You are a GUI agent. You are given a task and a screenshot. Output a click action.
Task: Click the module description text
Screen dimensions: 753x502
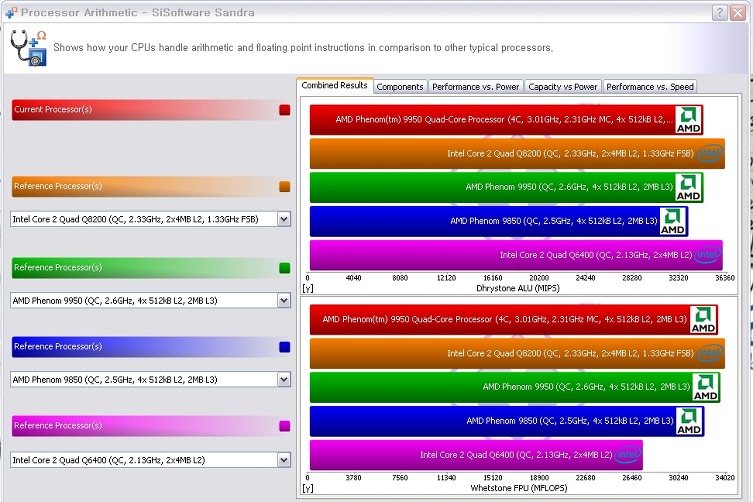[303, 48]
